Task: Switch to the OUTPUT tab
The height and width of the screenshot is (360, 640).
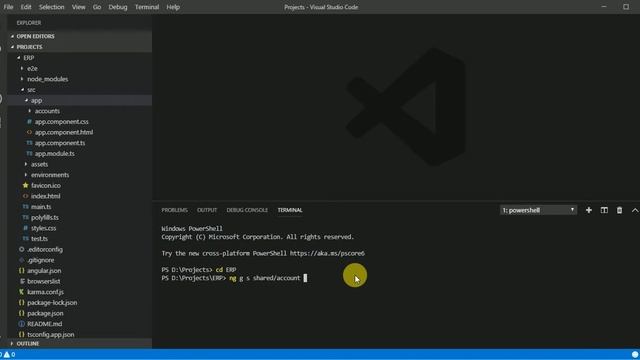Action: (207, 210)
